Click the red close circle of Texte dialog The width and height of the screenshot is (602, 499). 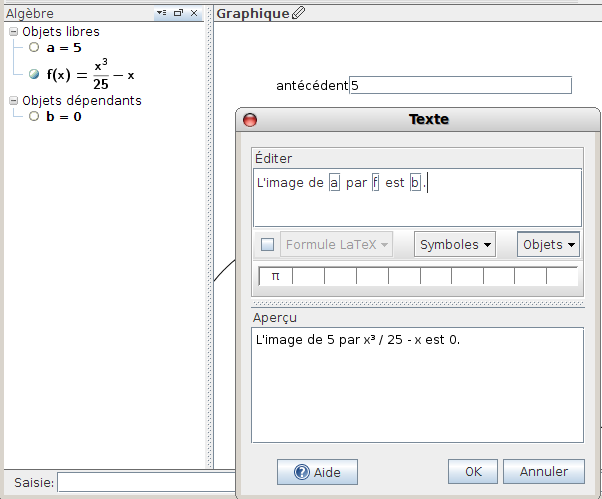coord(250,120)
